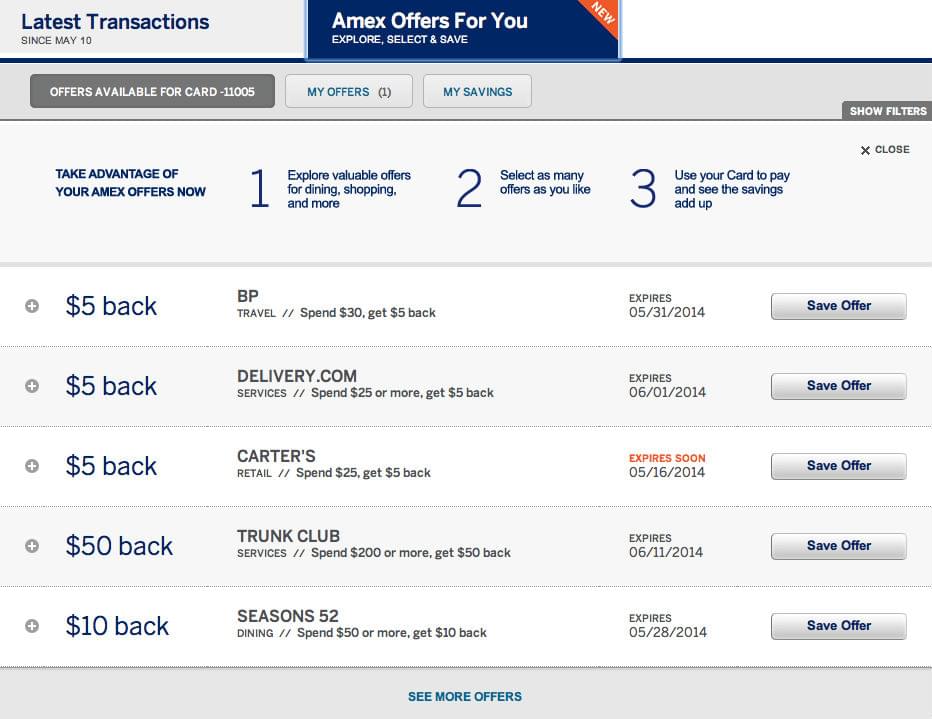This screenshot has height=719, width=932.
Task: Click 'Spend $30, get $5 back' text
Action: (x=367, y=313)
